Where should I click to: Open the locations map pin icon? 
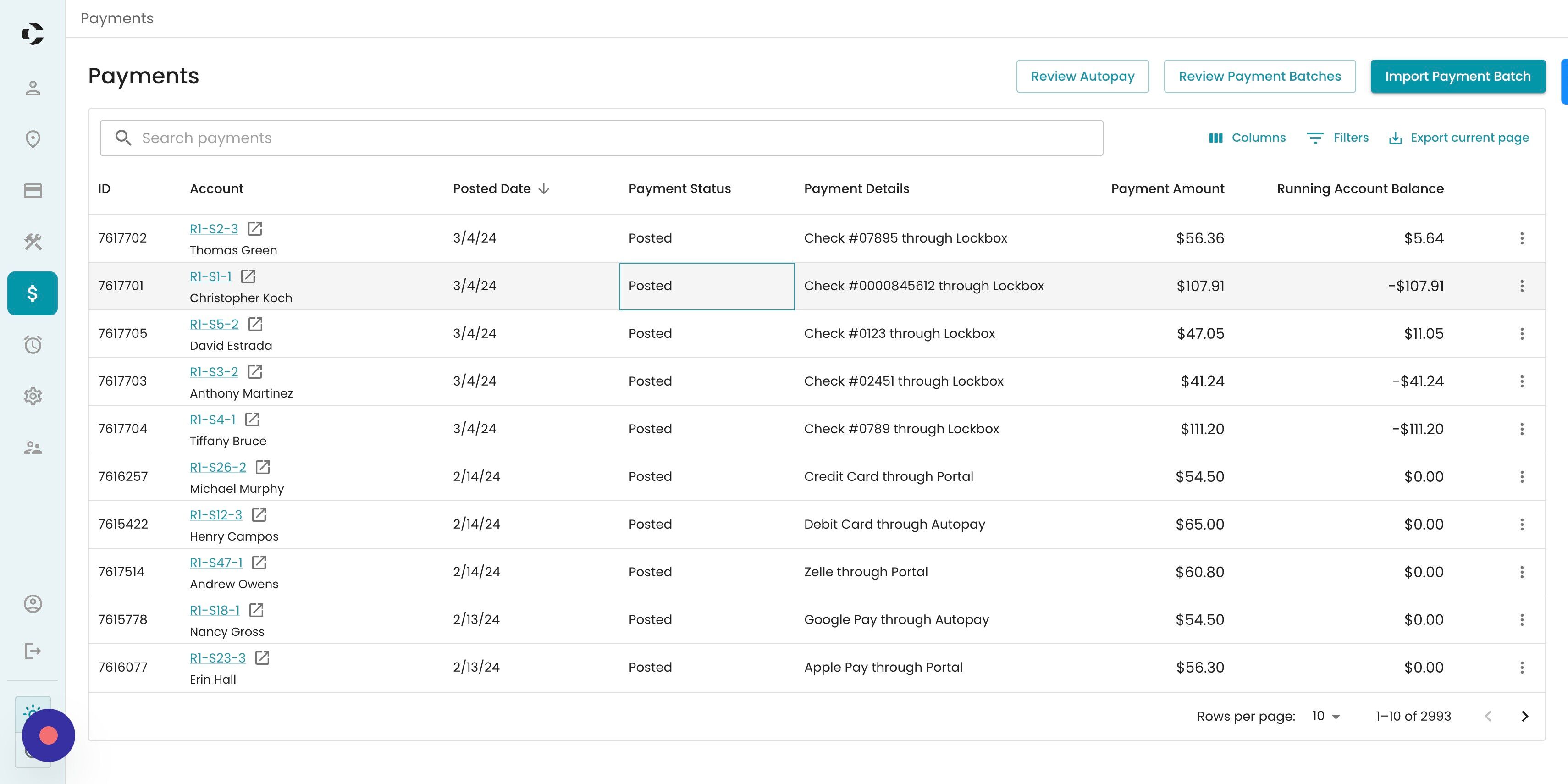pos(33,139)
